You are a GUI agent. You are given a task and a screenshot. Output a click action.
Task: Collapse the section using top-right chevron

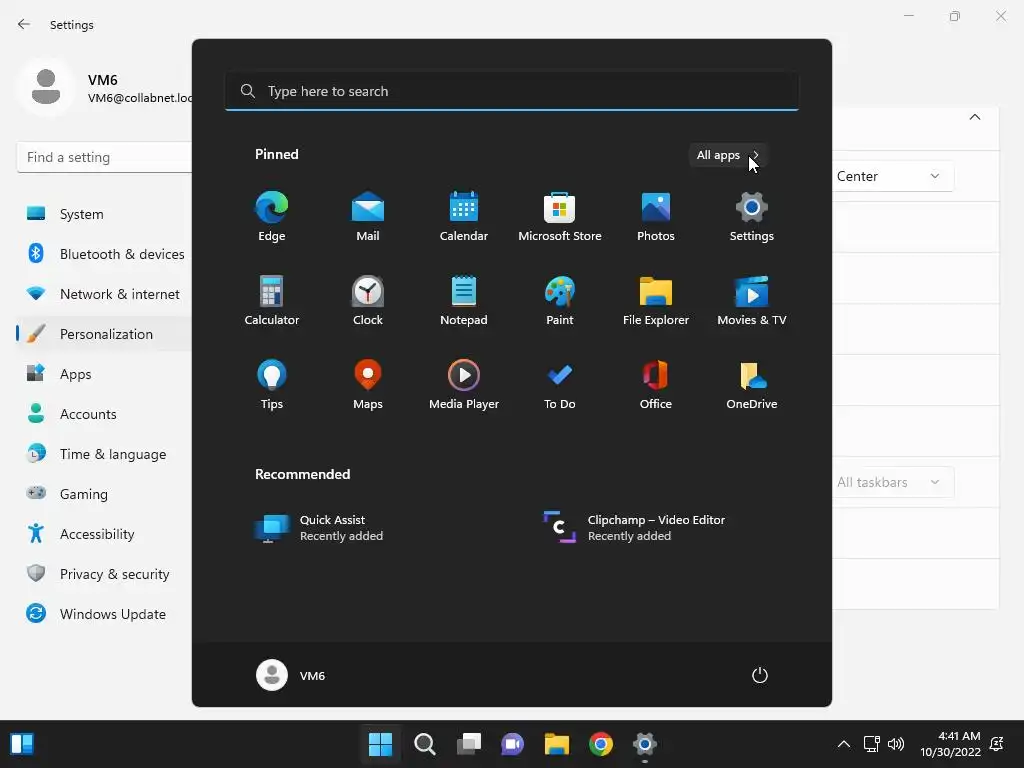975,117
